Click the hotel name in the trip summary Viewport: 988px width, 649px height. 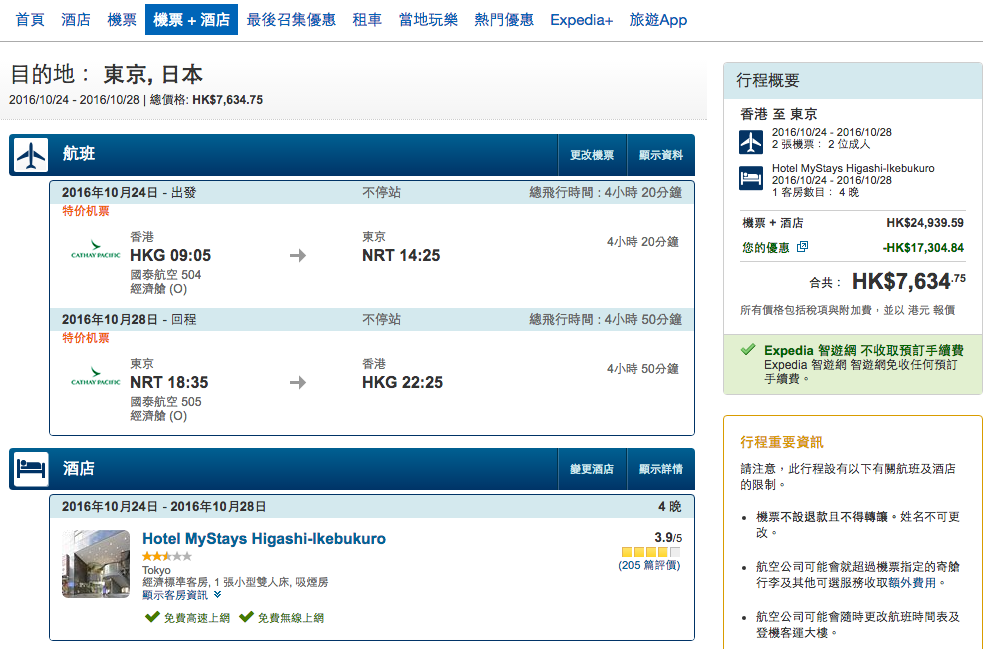tap(853, 168)
